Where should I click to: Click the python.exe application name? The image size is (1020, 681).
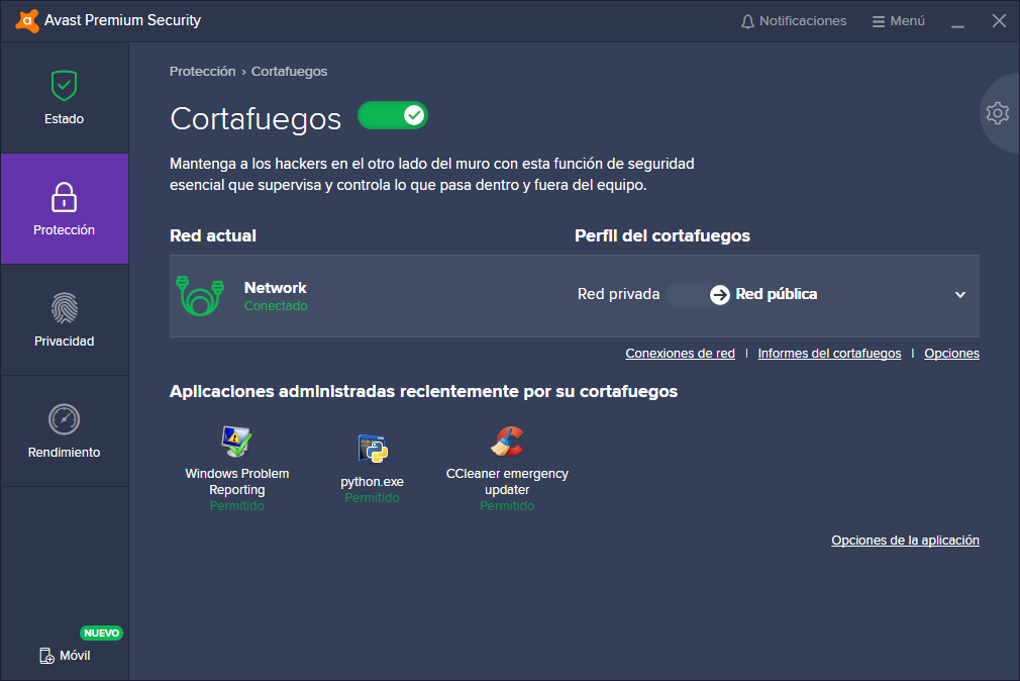point(372,482)
